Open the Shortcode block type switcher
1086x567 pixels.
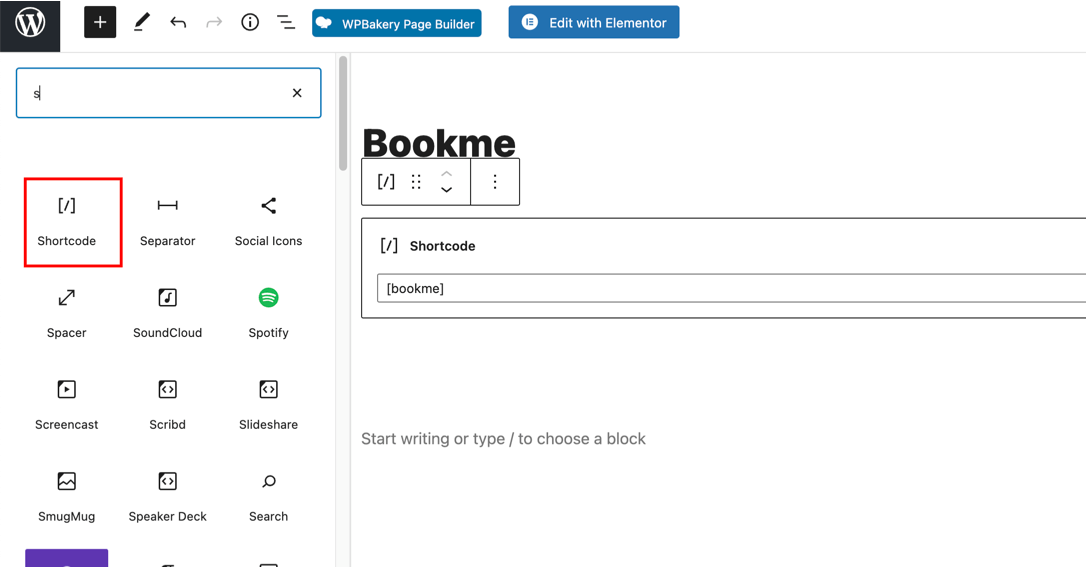pos(386,182)
